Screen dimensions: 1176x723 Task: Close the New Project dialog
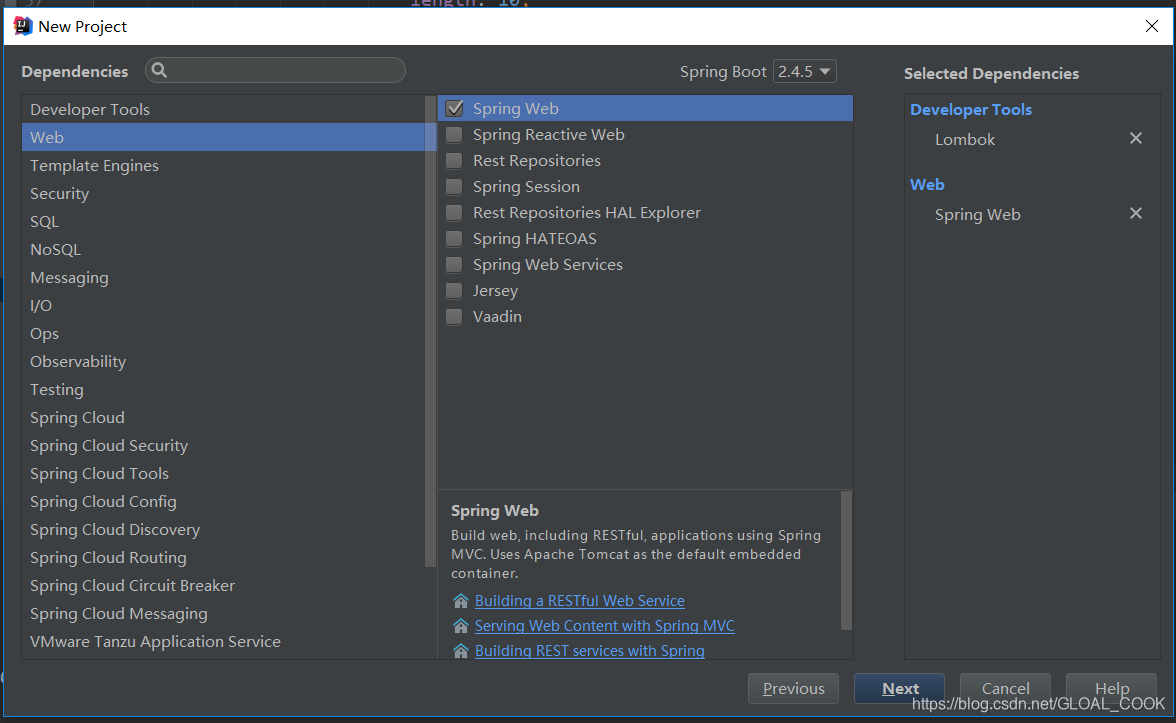point(1151,26)
